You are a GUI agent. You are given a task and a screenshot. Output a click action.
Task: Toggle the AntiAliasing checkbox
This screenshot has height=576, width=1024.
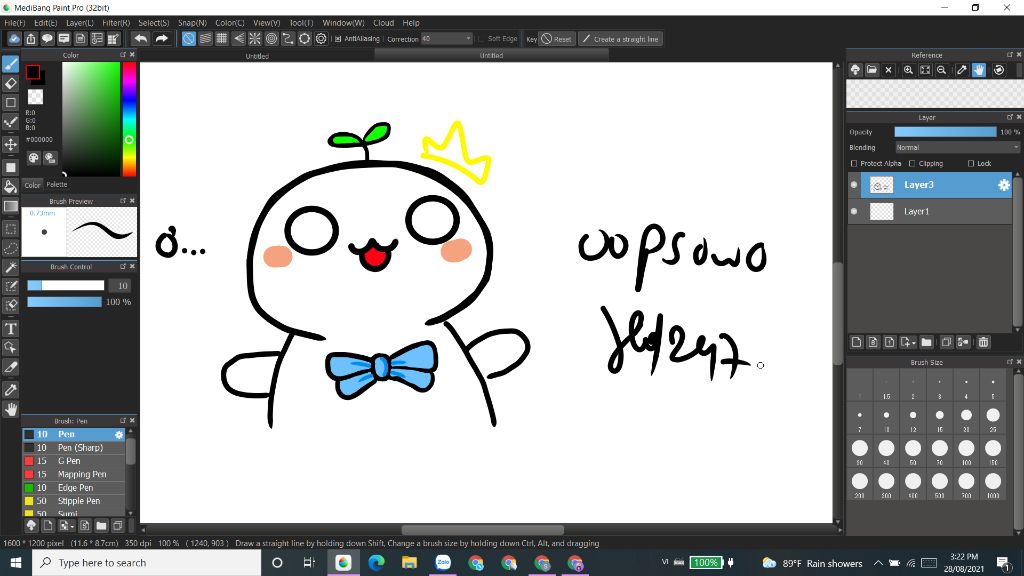coord(338,39)
